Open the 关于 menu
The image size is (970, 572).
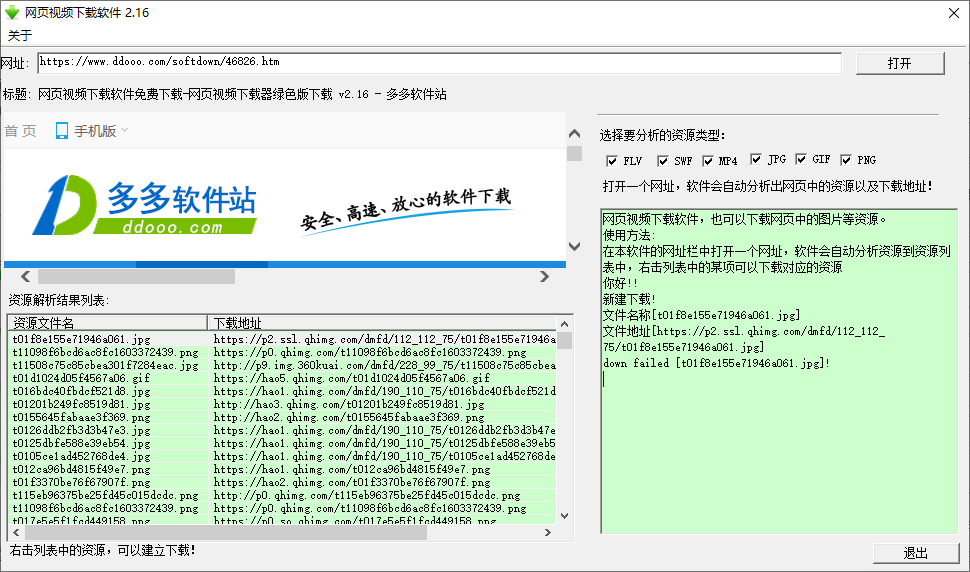tap(20, 35)
